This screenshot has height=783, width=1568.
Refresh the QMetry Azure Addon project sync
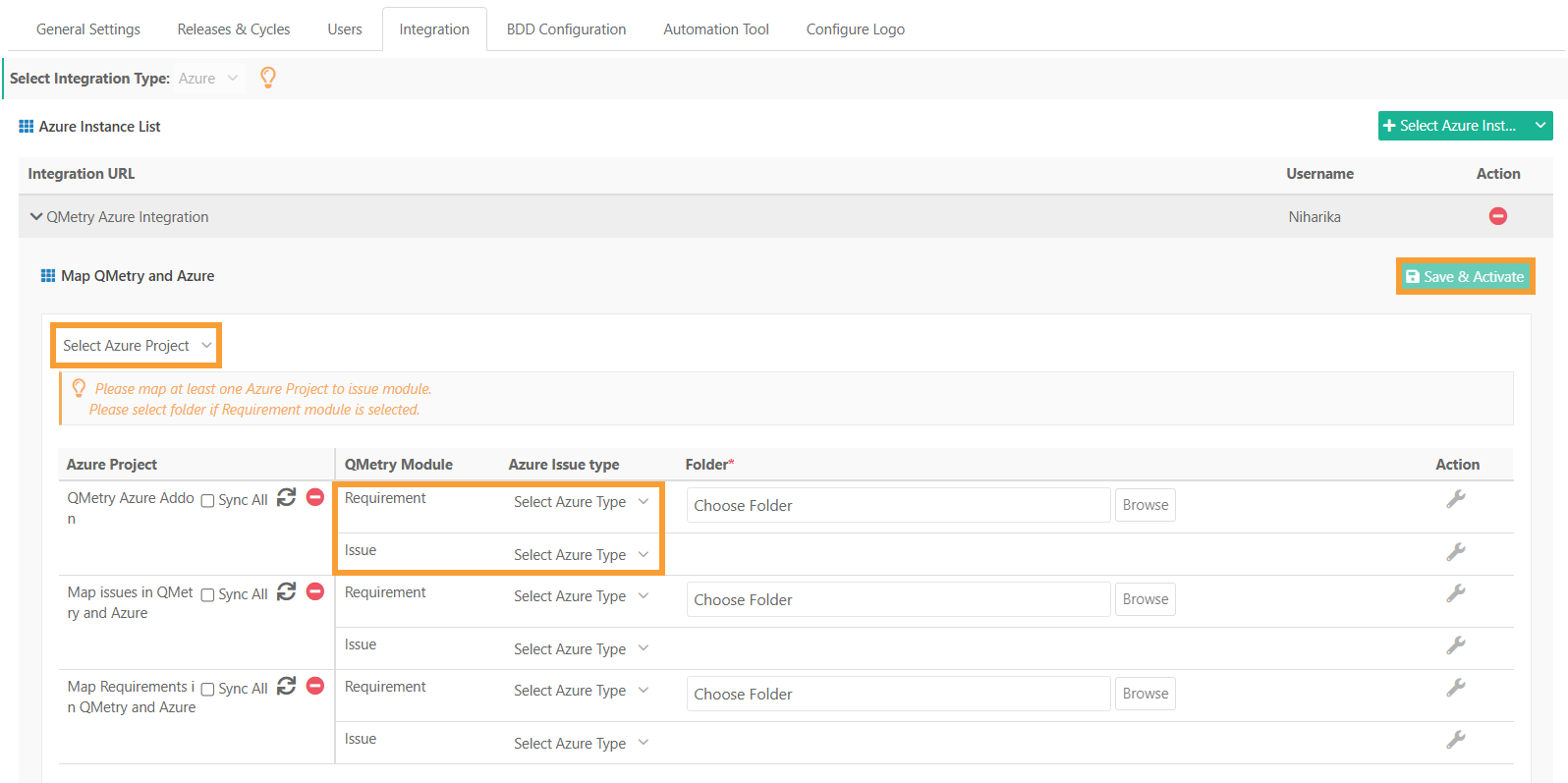[286, 497]
